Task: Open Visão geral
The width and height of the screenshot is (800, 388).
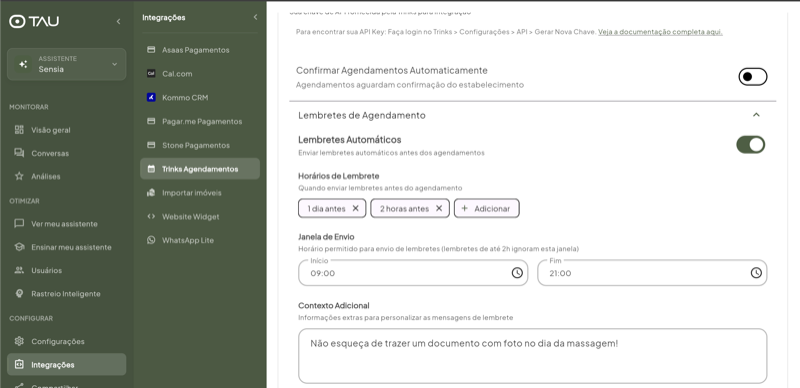Action: 51,130
